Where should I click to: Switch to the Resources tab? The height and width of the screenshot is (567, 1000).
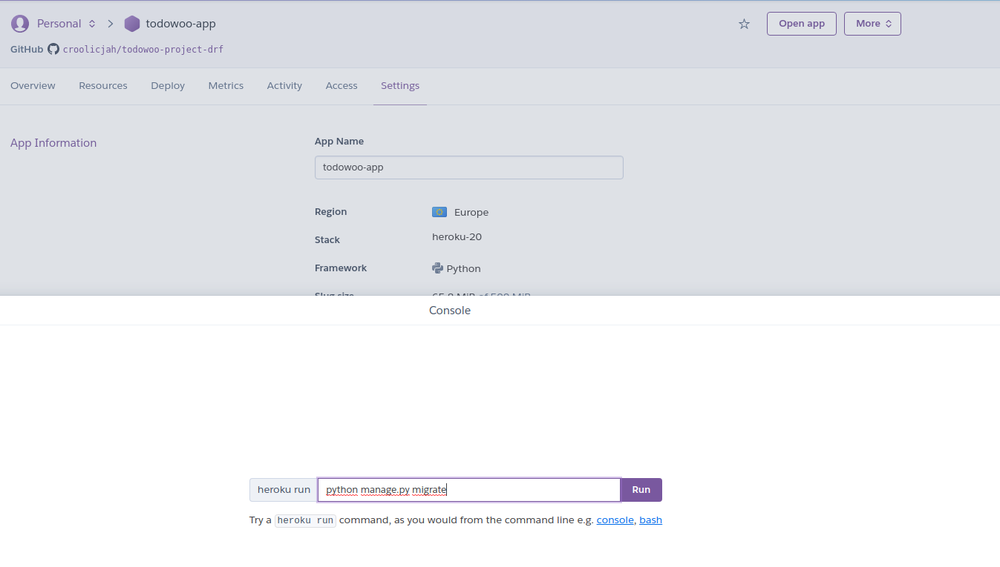click(103, 85)
